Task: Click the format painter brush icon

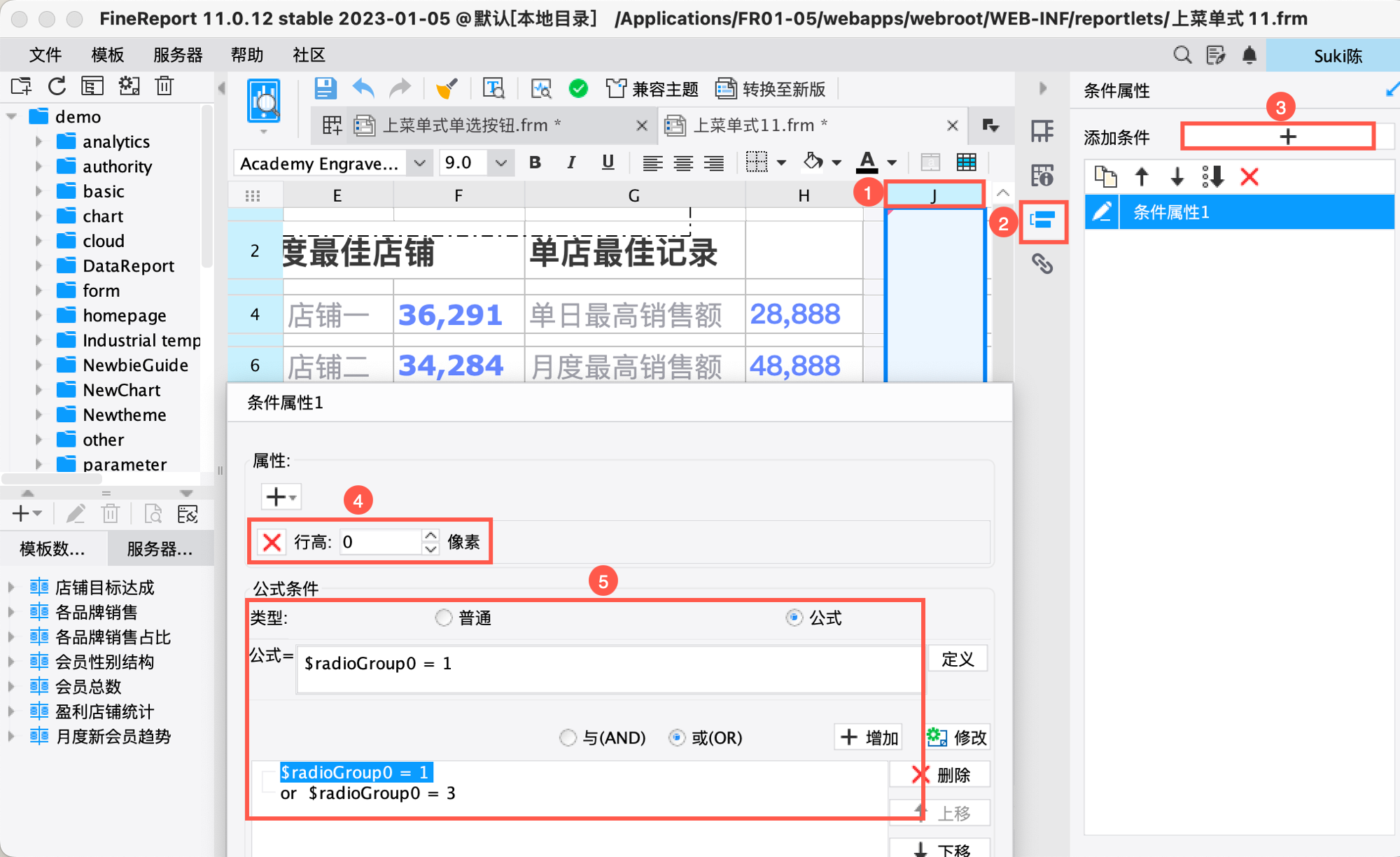Action: [446, 89]
